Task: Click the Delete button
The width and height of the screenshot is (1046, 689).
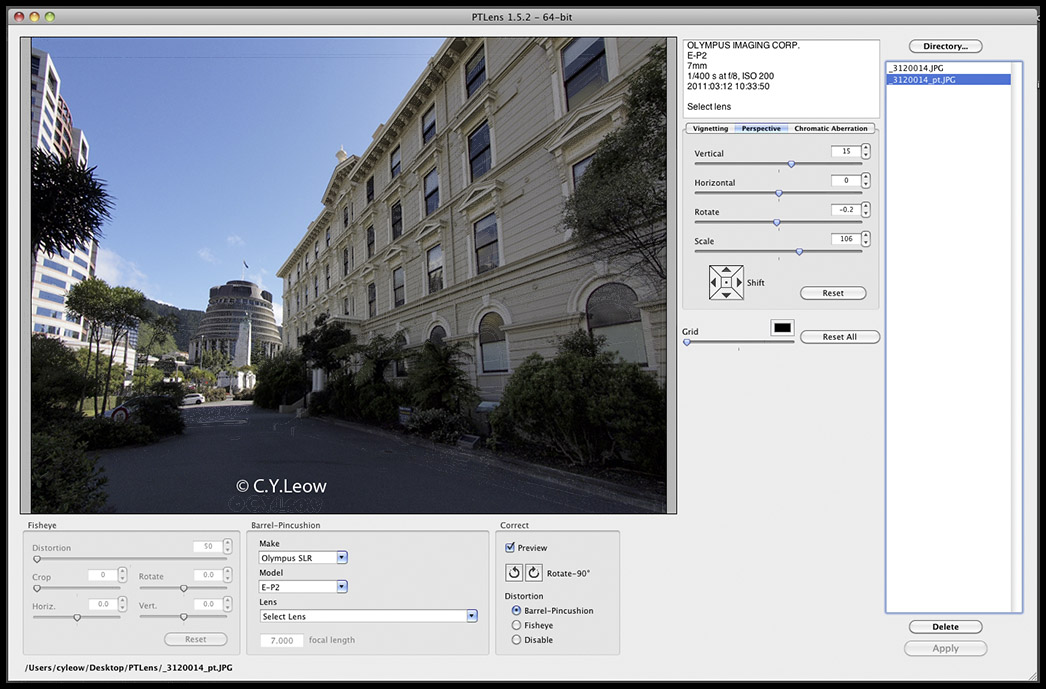Action: [x=945, y=626]
